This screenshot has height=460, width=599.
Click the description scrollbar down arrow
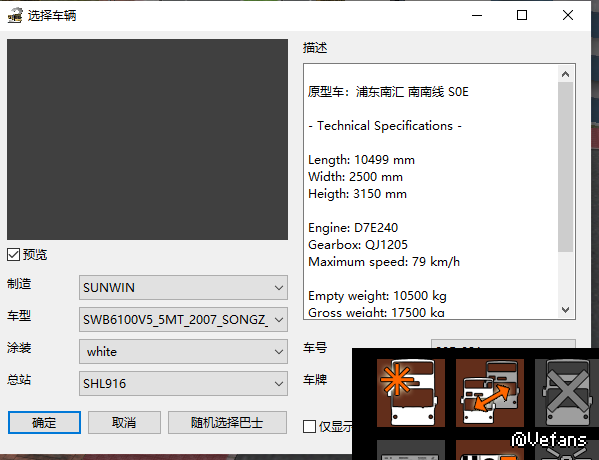point(566,309)
